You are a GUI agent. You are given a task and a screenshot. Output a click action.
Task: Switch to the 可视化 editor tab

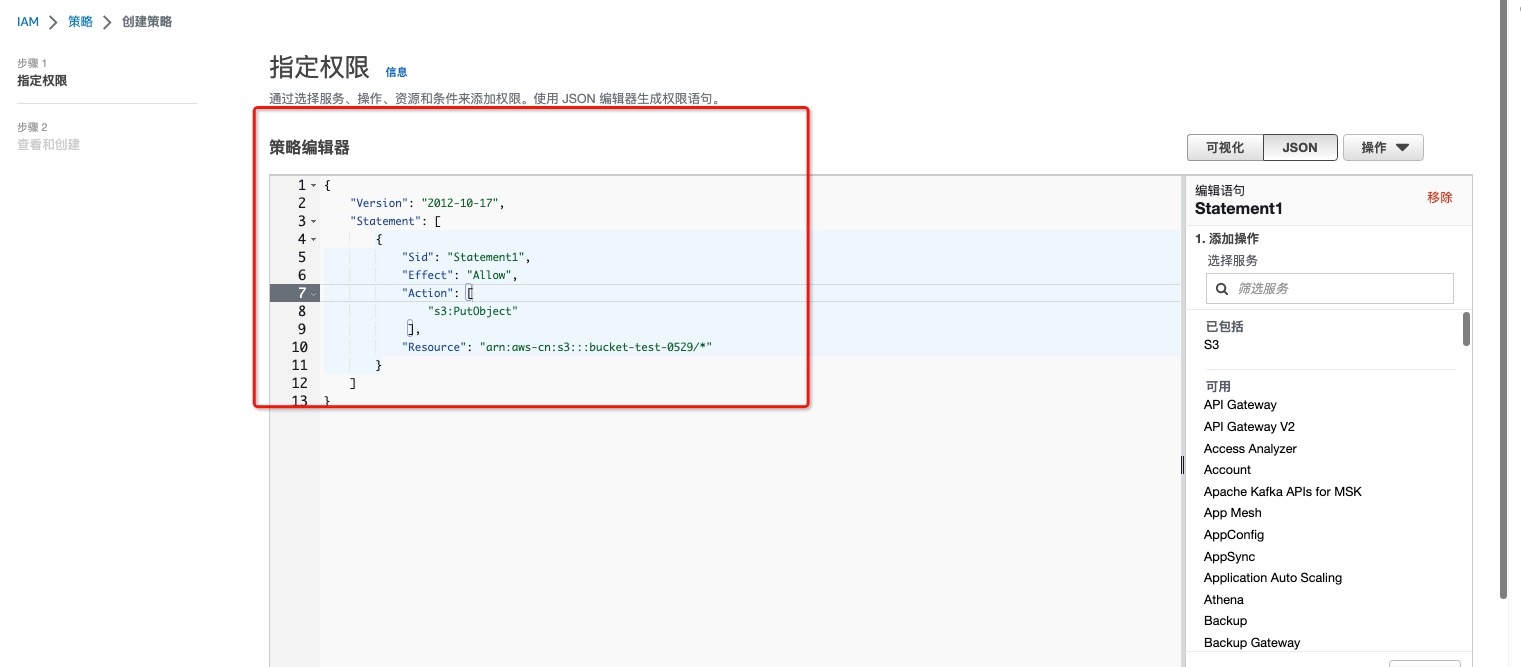[1225, 147]
